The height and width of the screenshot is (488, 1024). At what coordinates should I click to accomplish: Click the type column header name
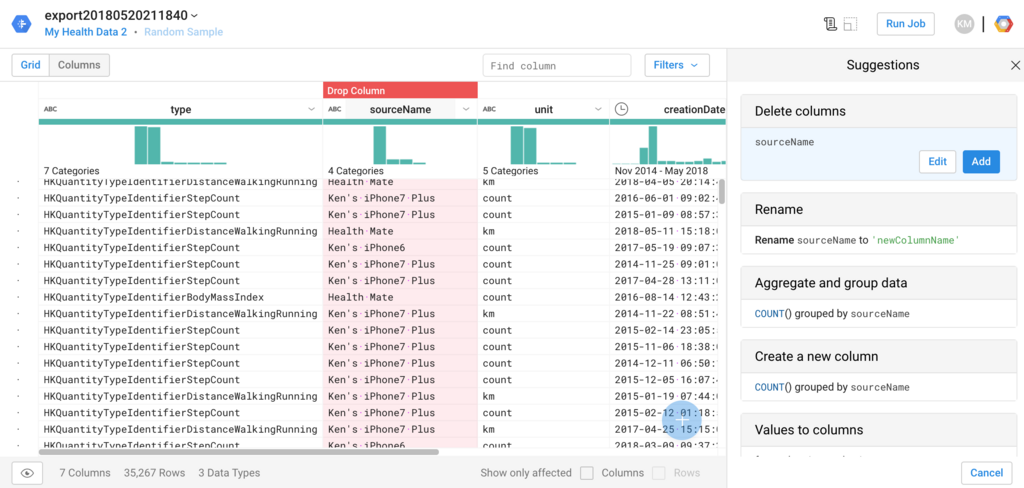coord(181,110)
